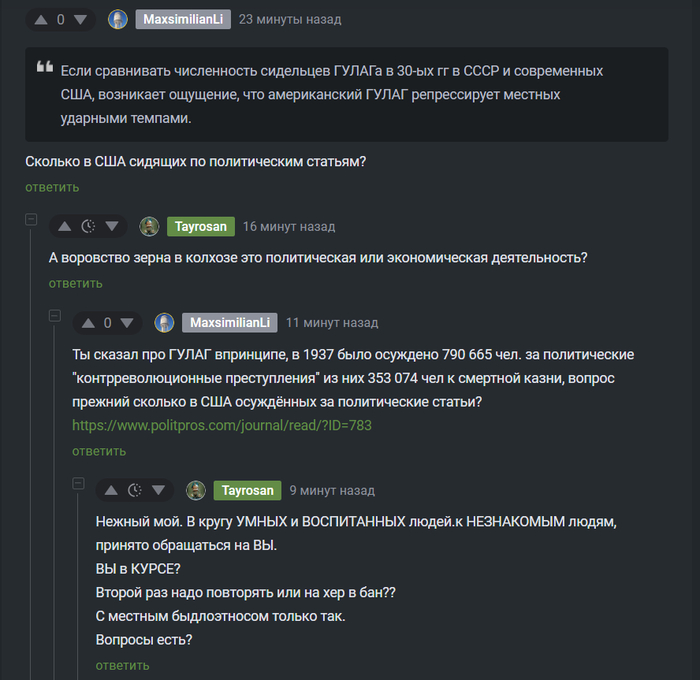This screenshot has width=700, height=680.
Task: Open MaxsimilianLi profile from top comment username
Action: [183, 20]
